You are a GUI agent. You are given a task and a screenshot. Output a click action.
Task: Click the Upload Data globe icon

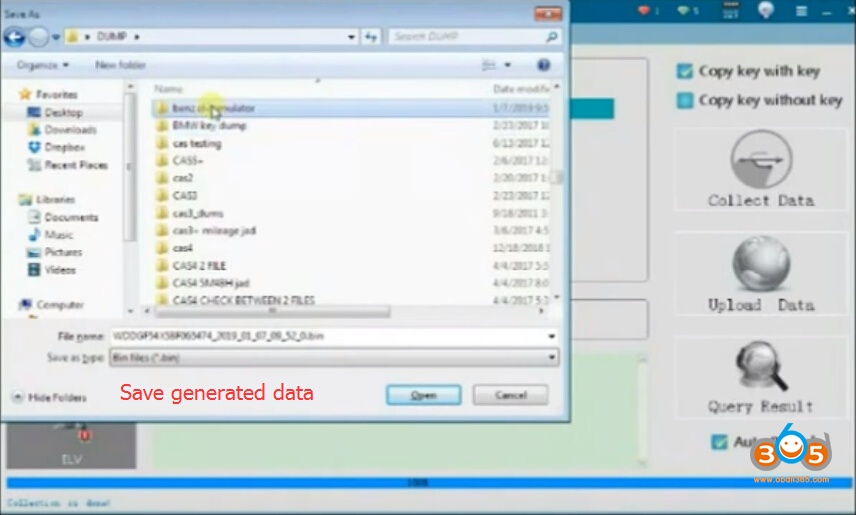click(761, 264)
